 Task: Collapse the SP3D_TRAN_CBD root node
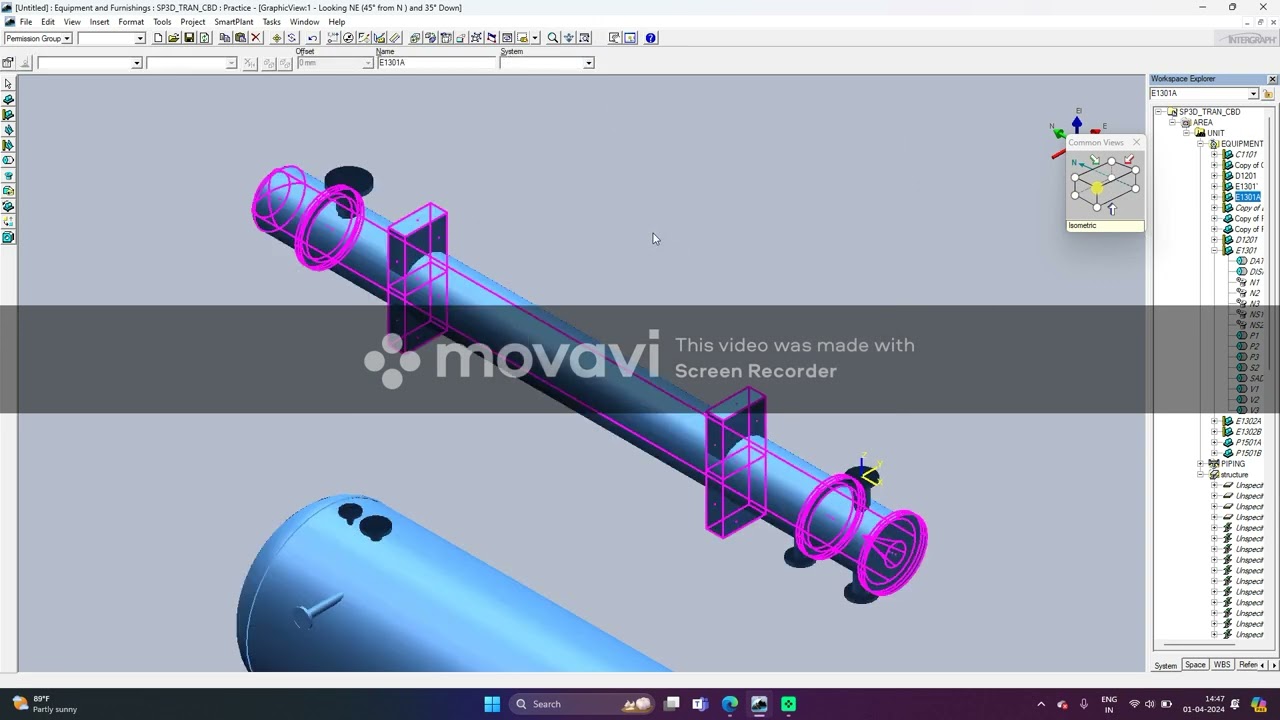click(x=1158, y=112)
